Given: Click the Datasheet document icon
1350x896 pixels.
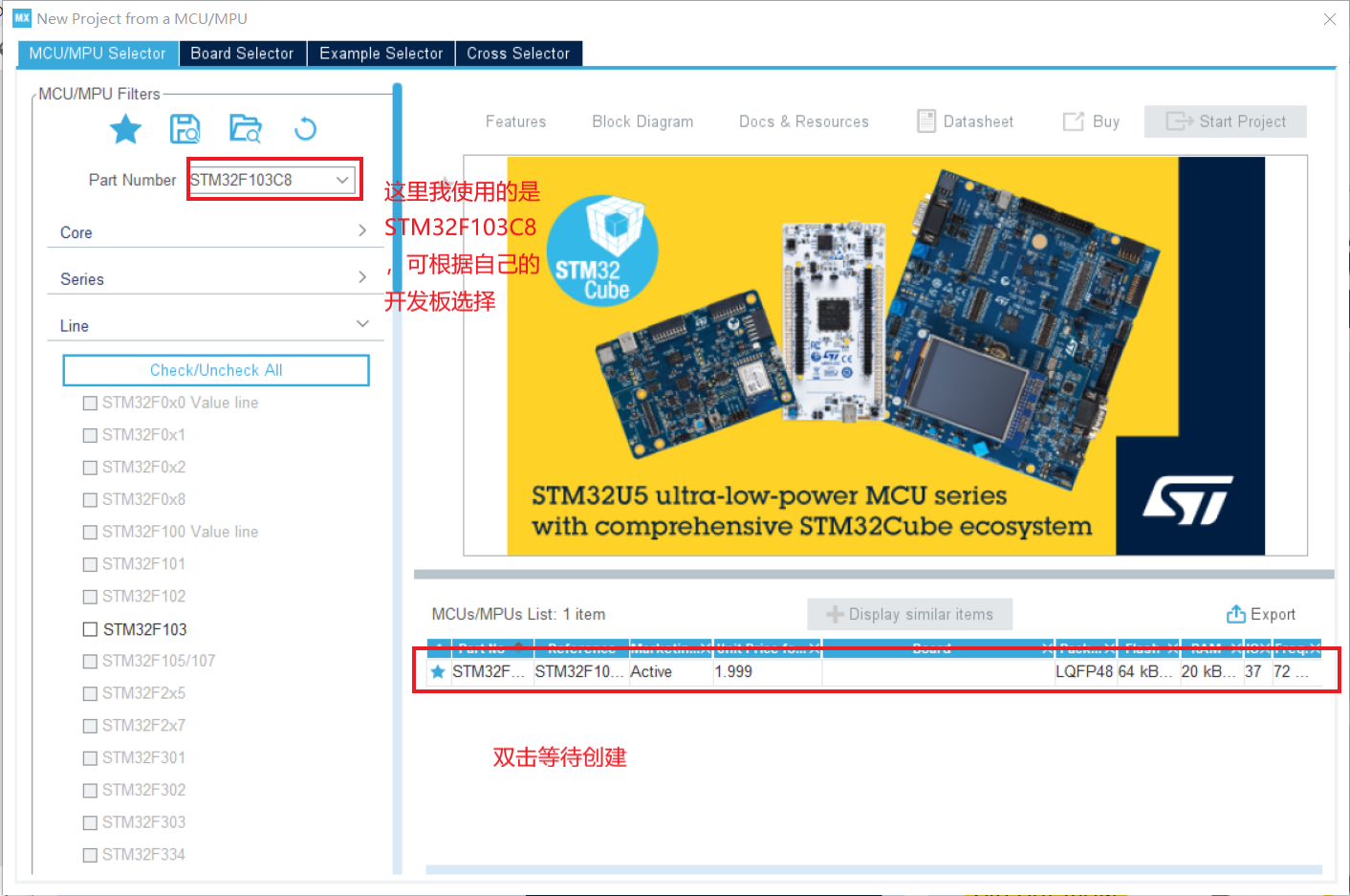Looking at the screenshot, I should tap(926, 121).
